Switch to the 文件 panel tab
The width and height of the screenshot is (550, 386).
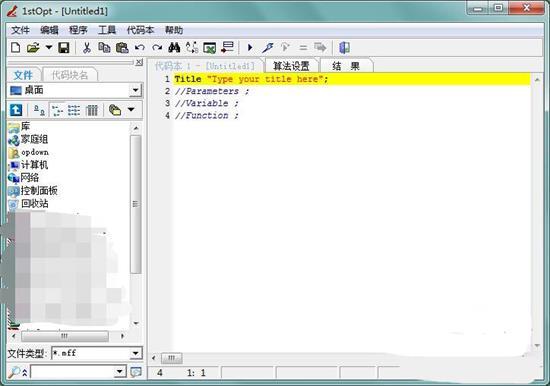[23, 75]
